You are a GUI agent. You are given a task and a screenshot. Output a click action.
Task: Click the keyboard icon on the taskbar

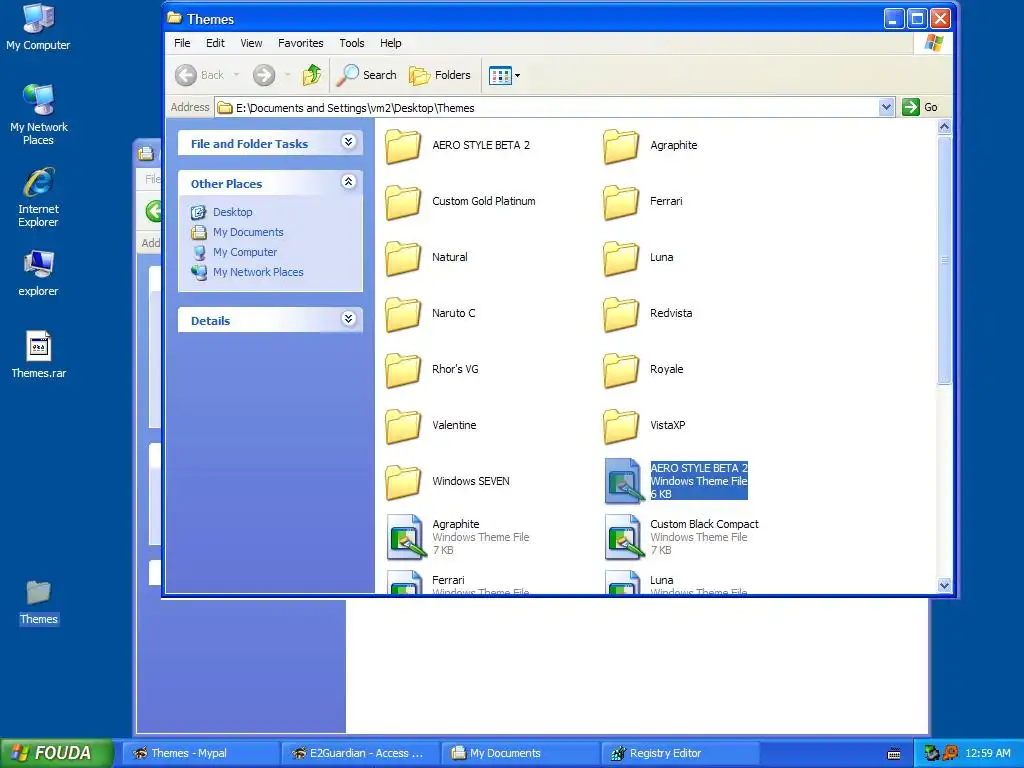[x=894, y=754]
